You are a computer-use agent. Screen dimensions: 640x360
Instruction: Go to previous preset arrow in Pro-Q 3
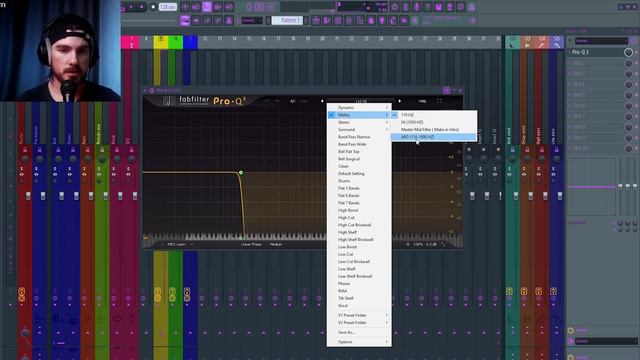click(x=322, y=101)
